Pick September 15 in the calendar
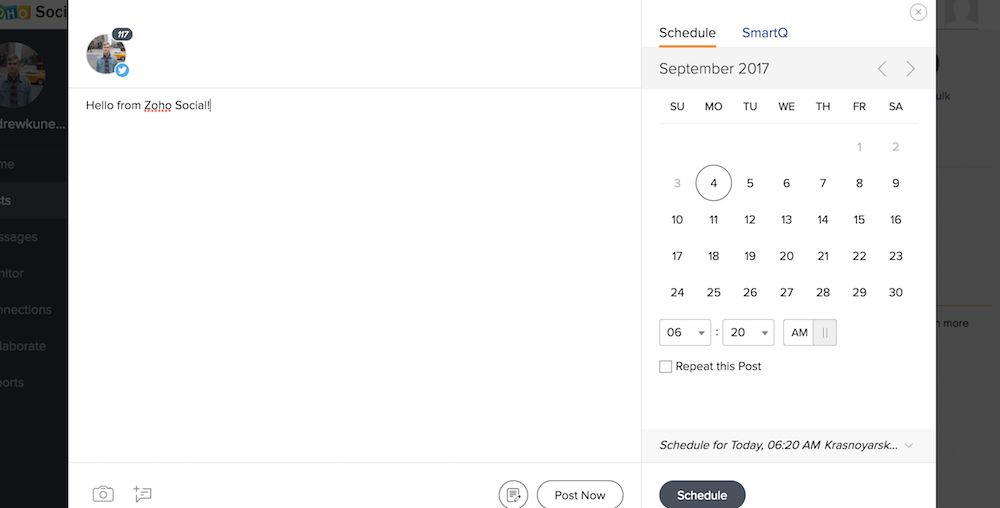 859,220
